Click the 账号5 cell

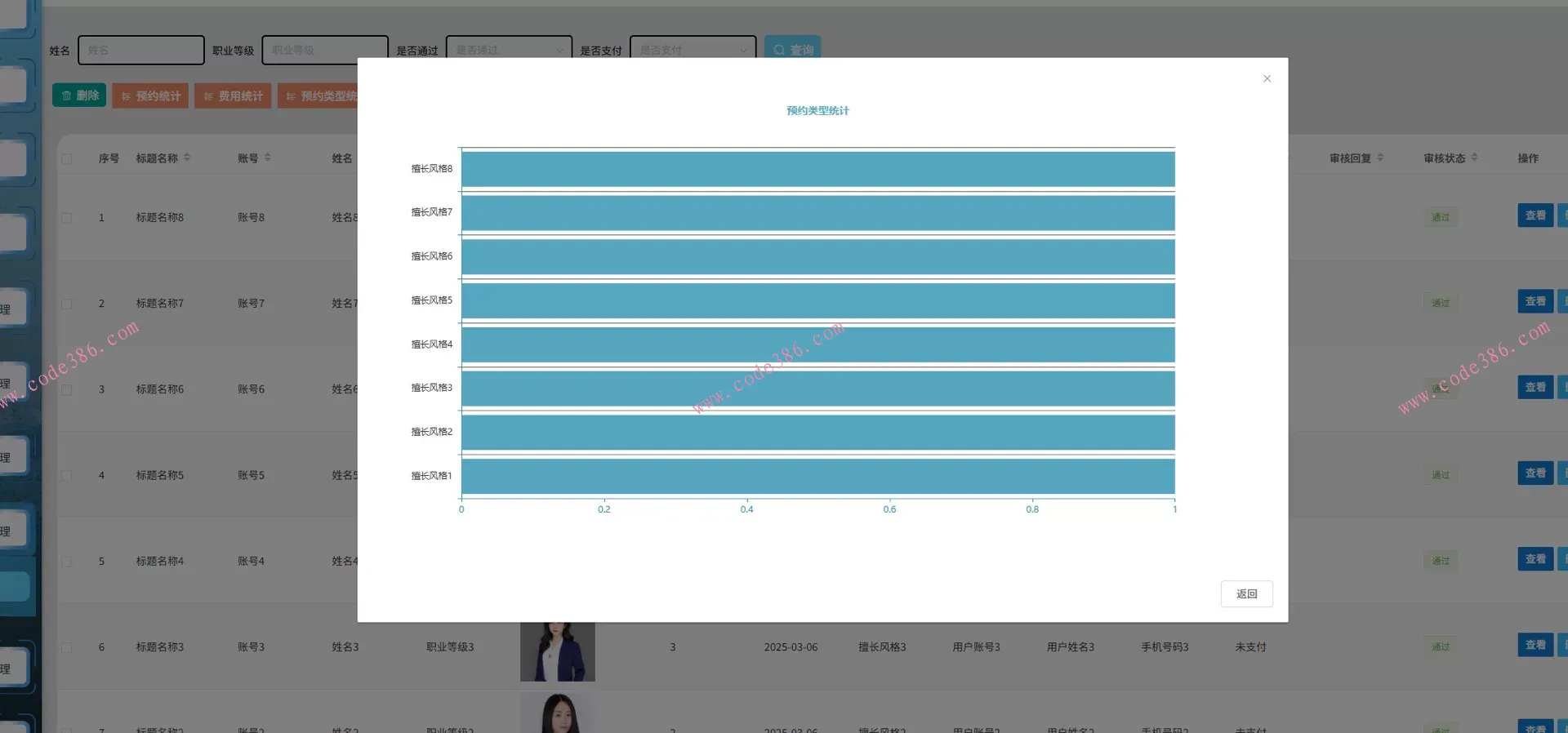pos(252,475)
